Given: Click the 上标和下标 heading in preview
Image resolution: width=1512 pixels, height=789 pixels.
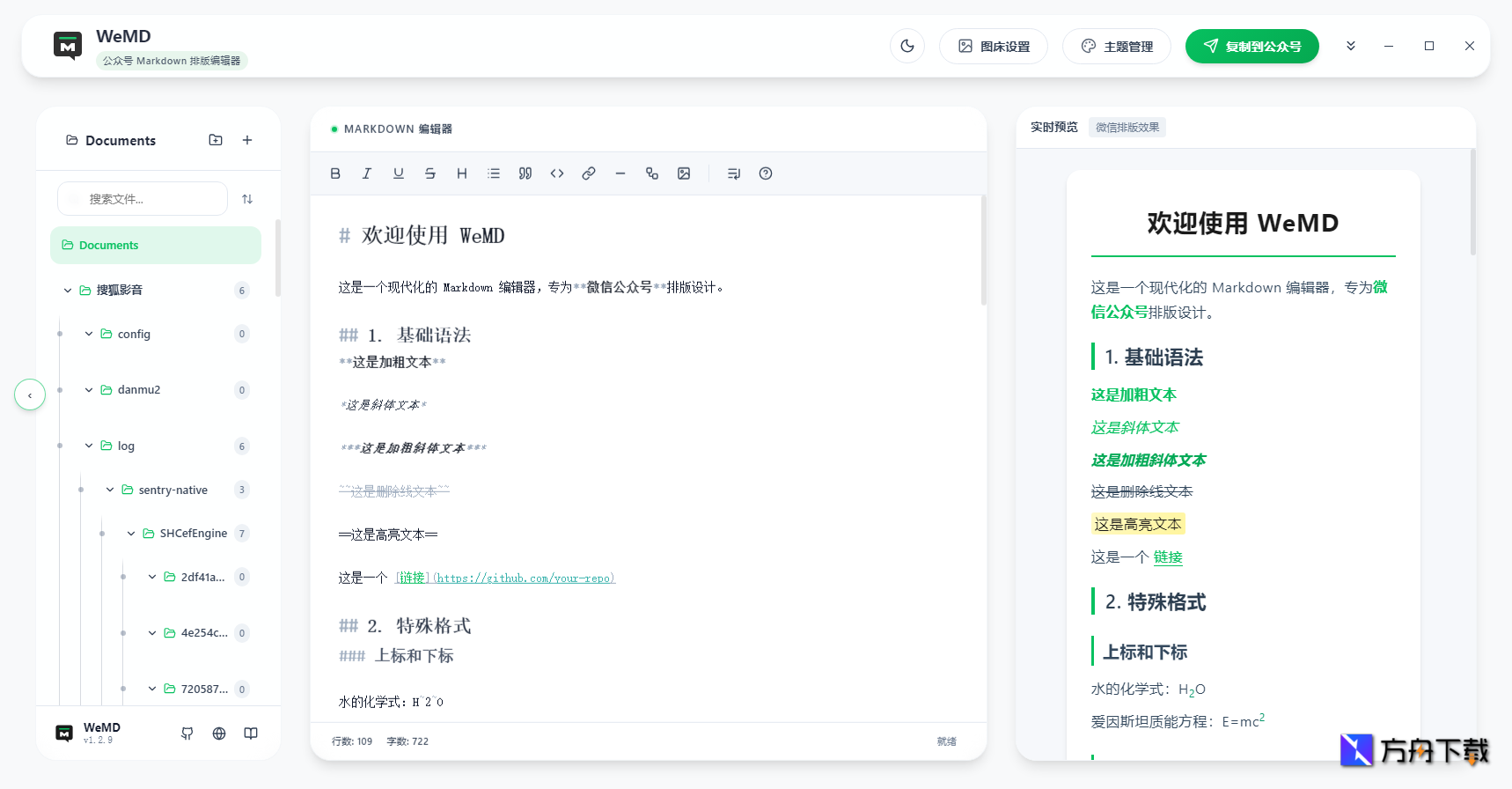Looking at the screenshot, I should coord(1145,653).
